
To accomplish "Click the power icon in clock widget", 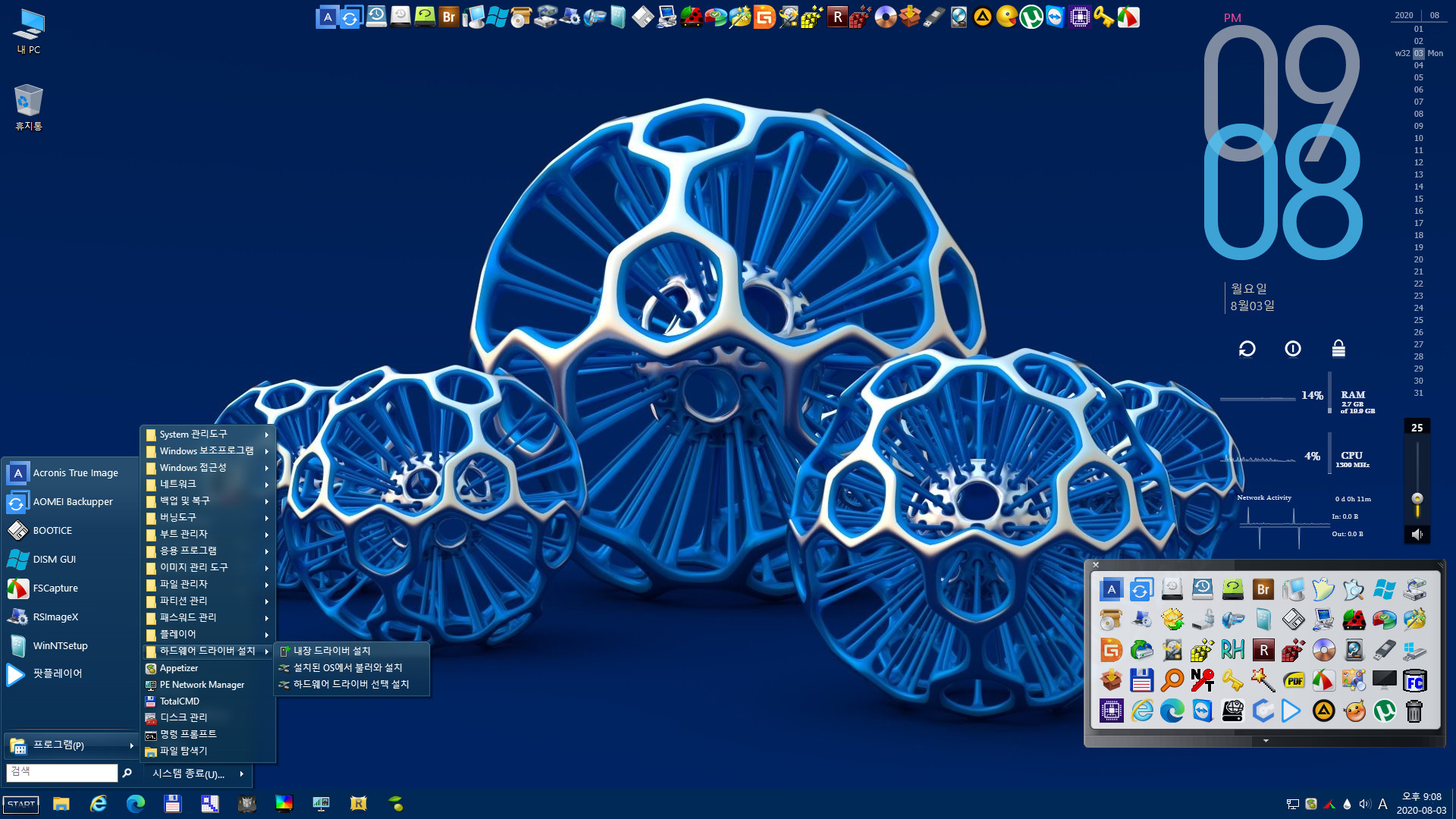I will (1293, 349).
